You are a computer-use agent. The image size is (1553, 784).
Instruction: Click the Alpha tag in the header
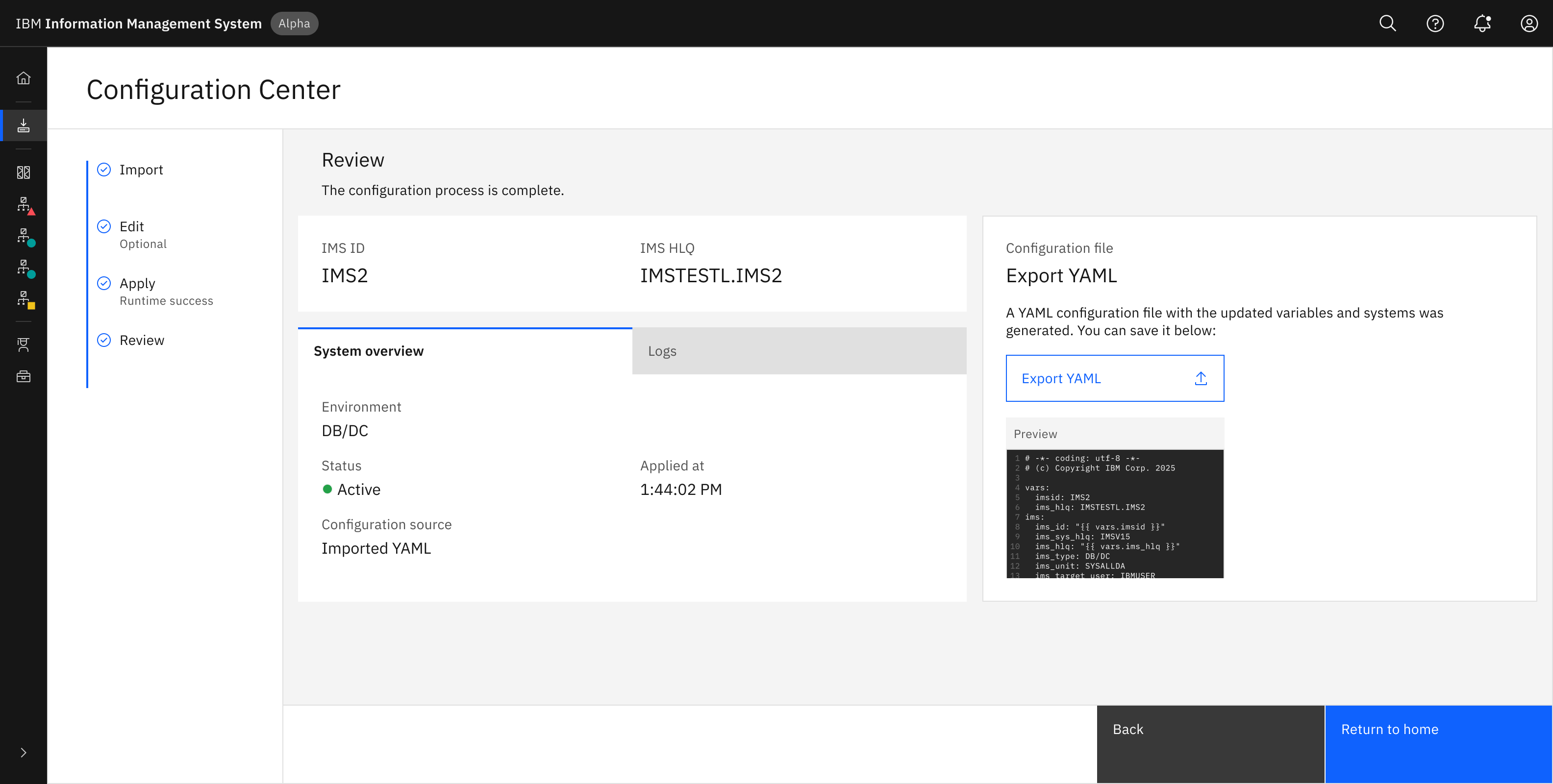(294, 24)
